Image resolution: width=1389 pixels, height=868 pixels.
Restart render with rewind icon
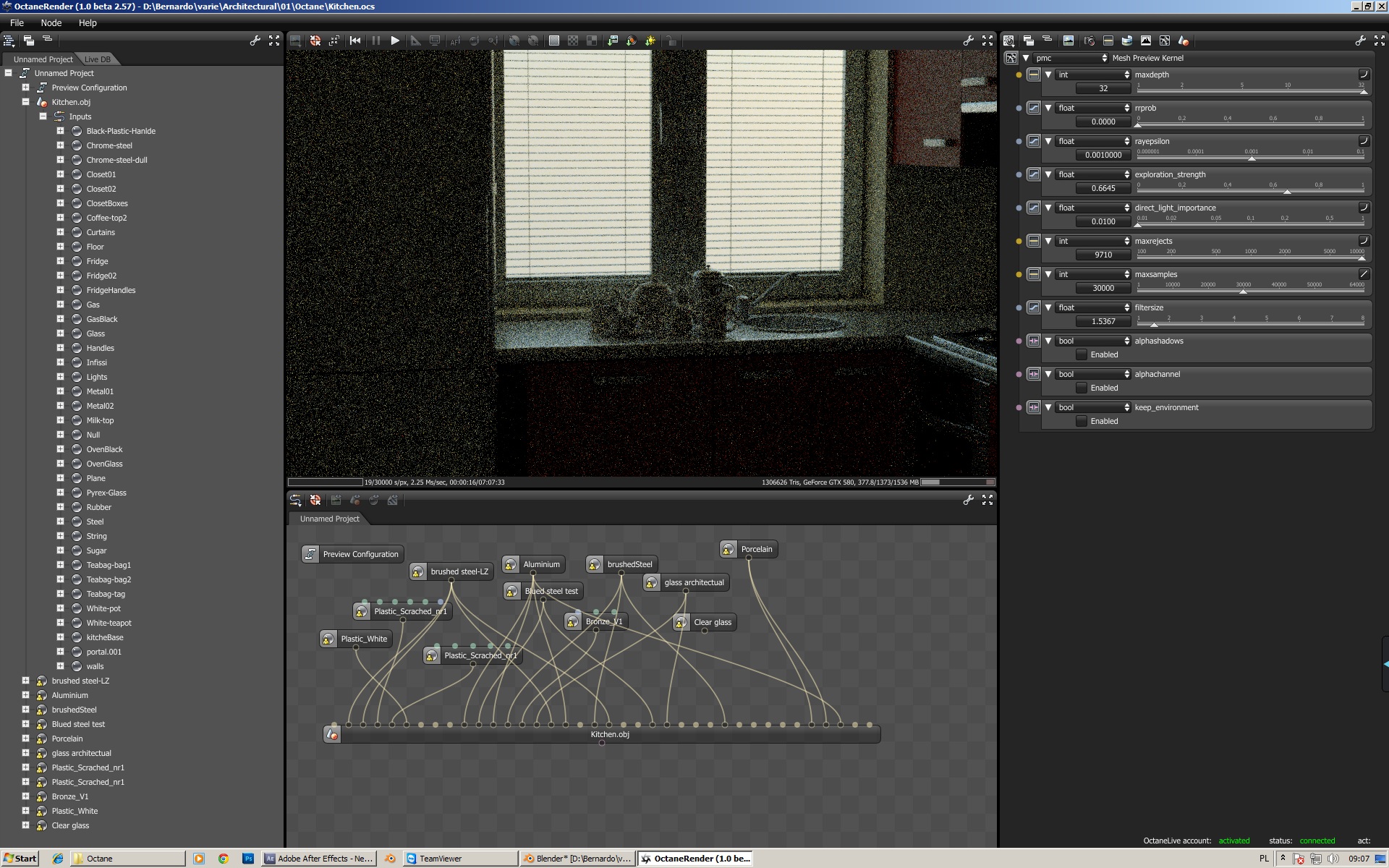pyautogui.click(x=355, y=41)
